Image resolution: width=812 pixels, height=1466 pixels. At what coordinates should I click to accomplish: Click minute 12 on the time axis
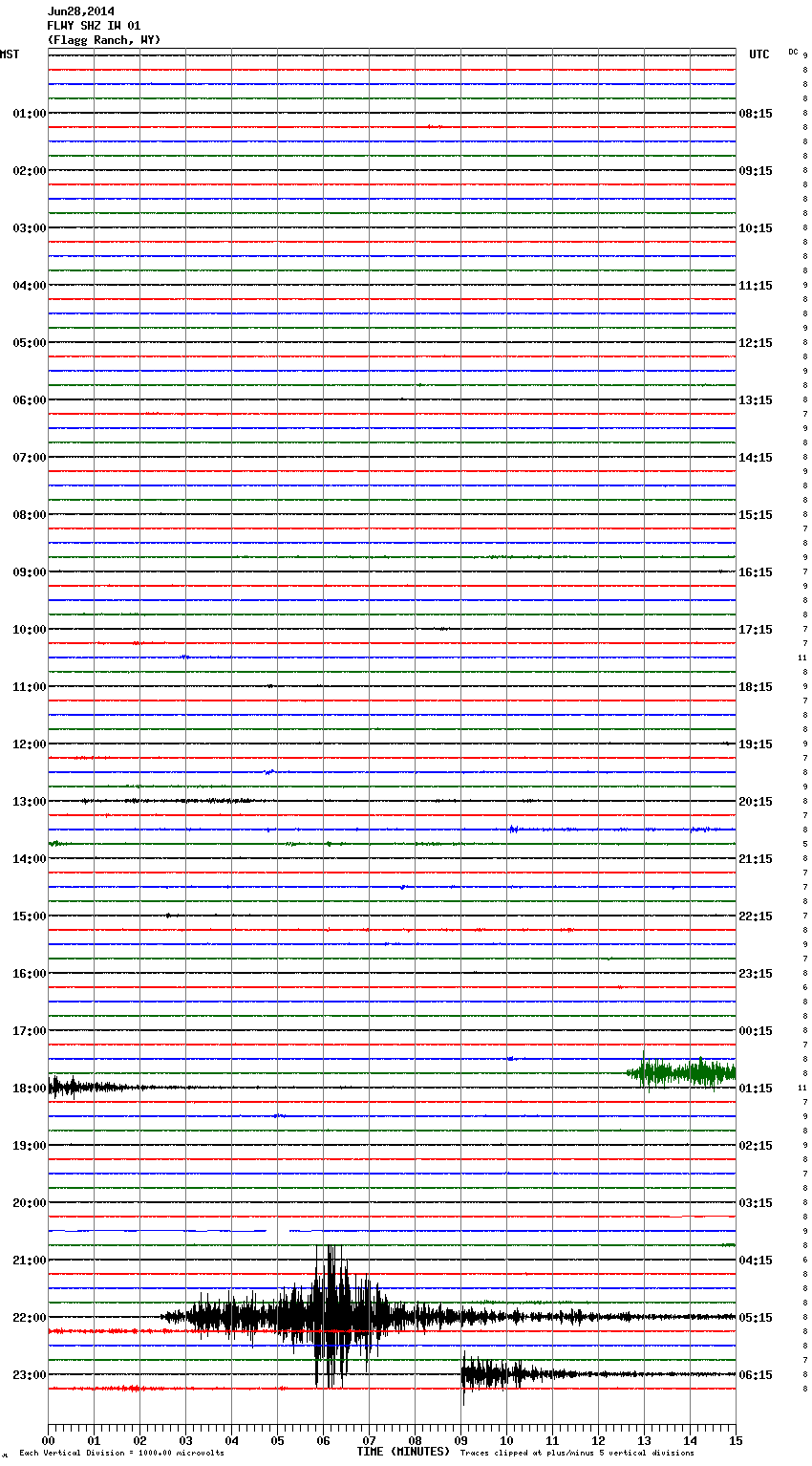[x=598, y=1440]
